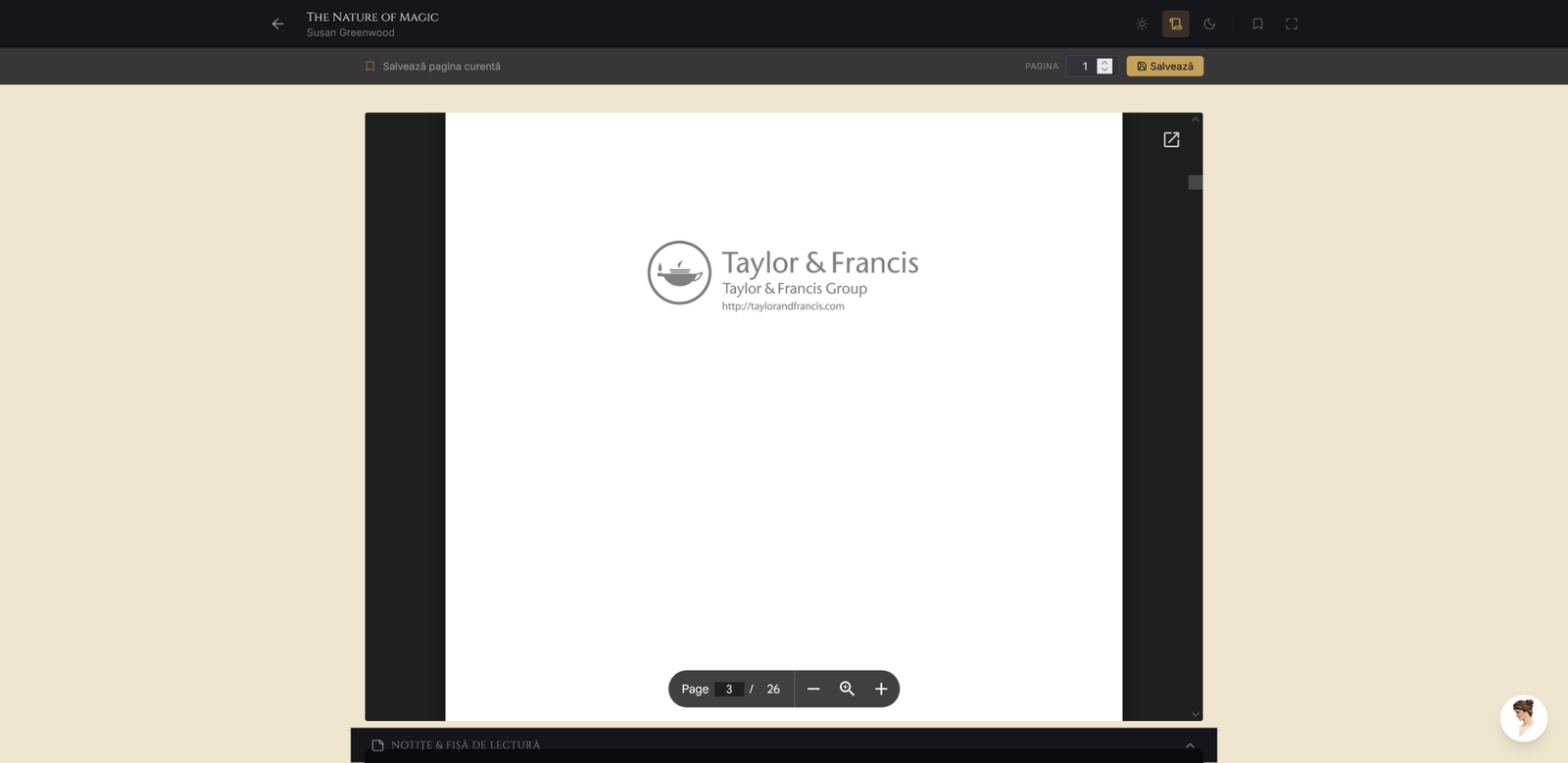Image resolution: width=1568 pixels, height=763 pixels.
Task: Increase PAGINA value with stepper arrows
Action: coord(1104,62)
